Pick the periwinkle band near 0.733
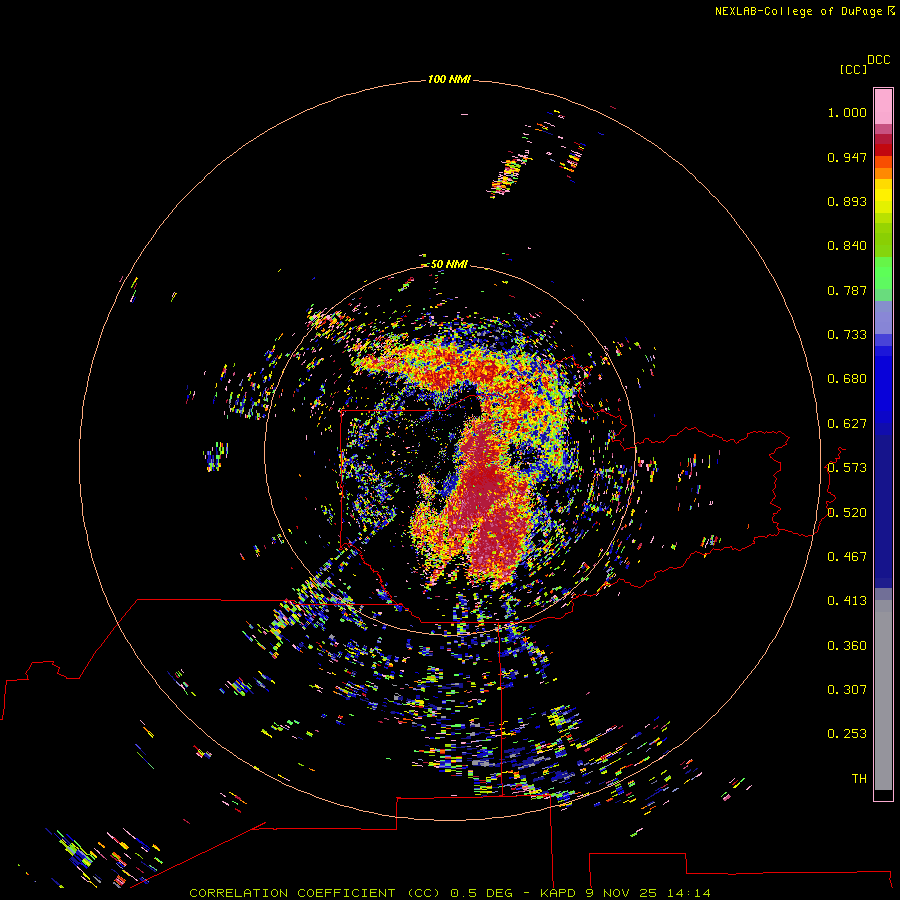 point(883,318)
